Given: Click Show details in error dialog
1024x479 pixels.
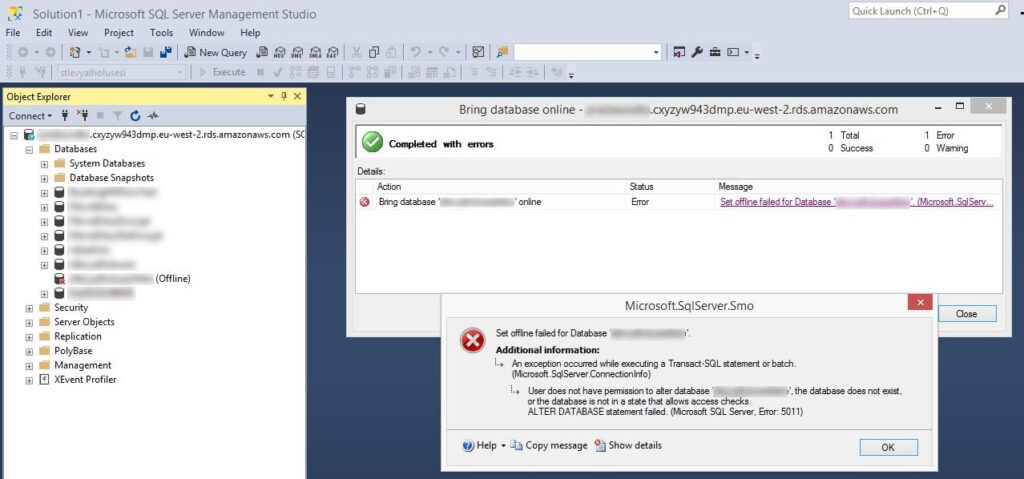Looking at the screenshot, I should coord(628,446).
